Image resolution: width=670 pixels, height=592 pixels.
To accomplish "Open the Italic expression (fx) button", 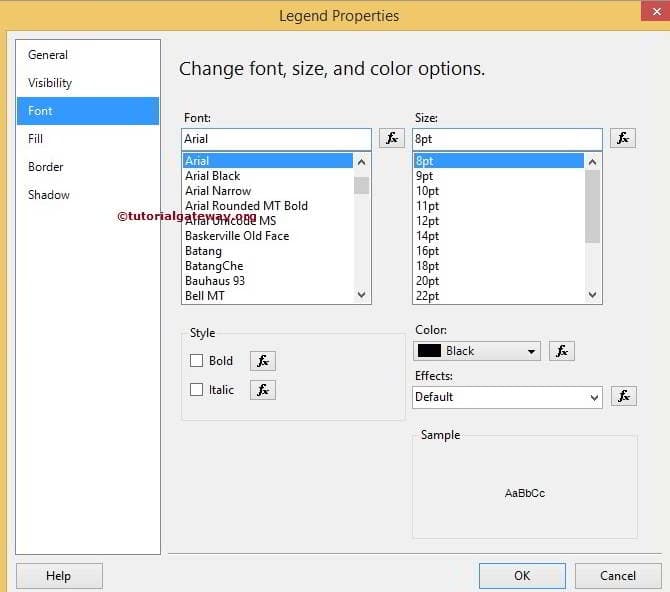I will (x=263, y=390).
